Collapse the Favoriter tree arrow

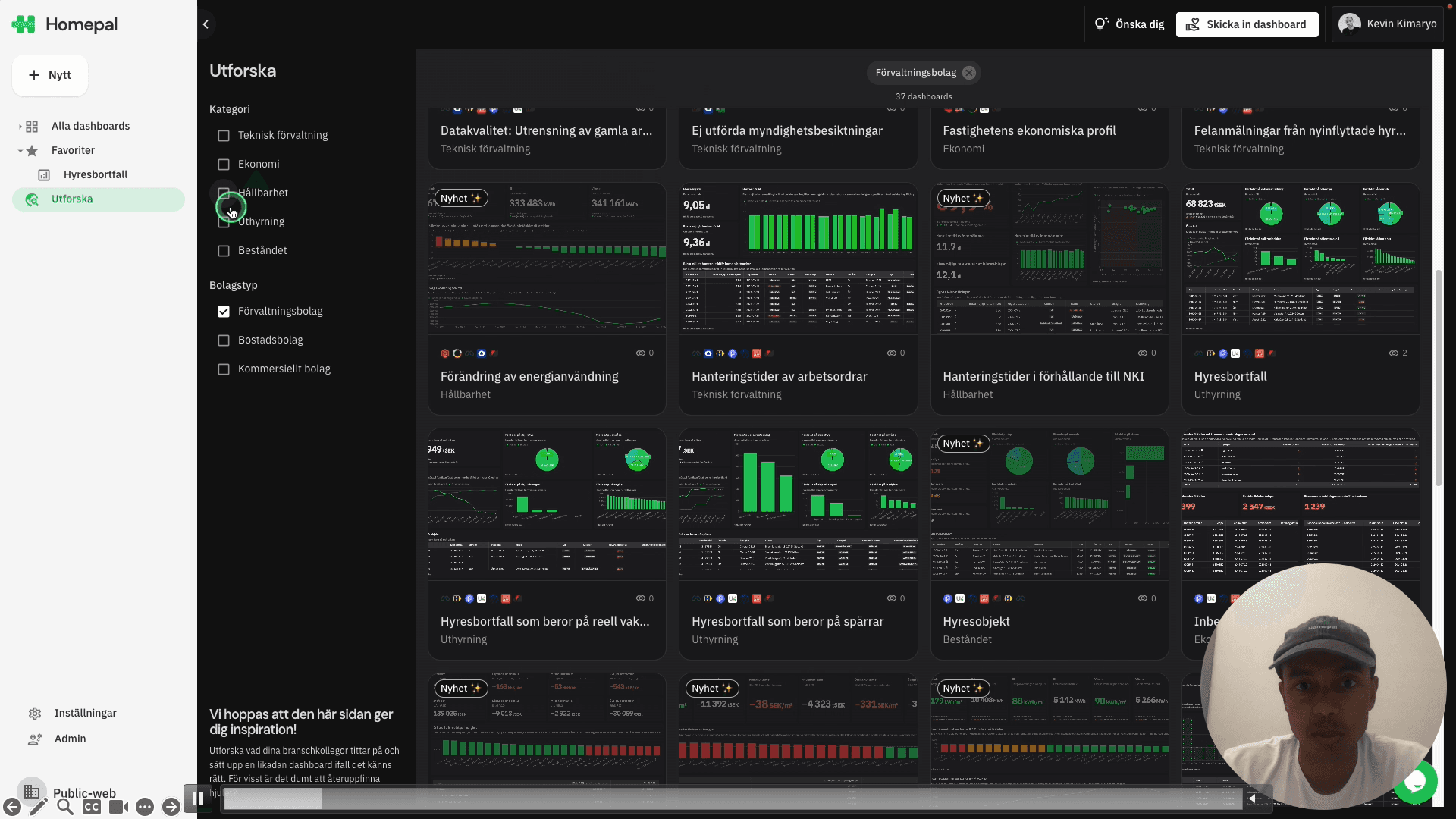pos(20,151)
